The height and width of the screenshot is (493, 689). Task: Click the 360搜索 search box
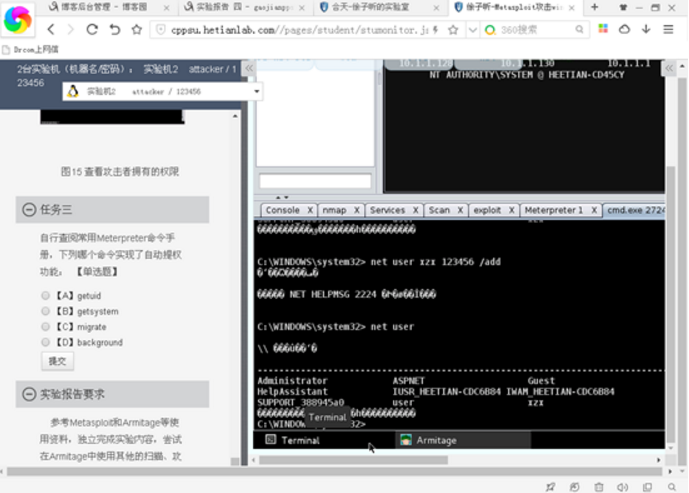536,30
